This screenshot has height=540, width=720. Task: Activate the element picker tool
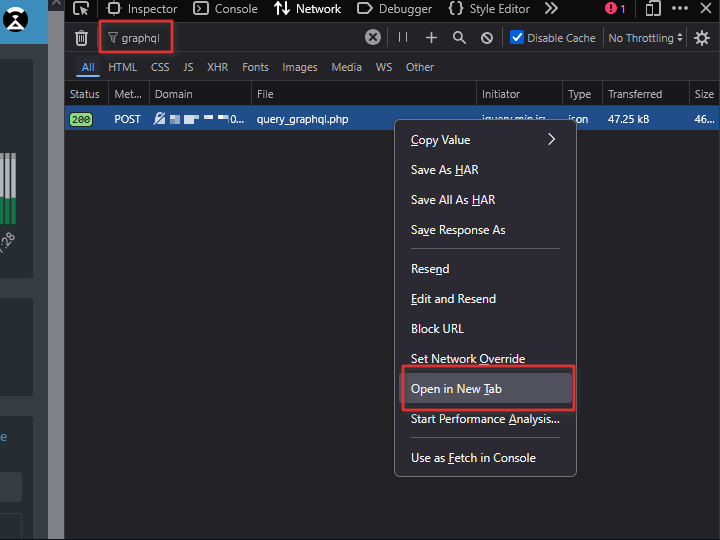coord(82,9)
